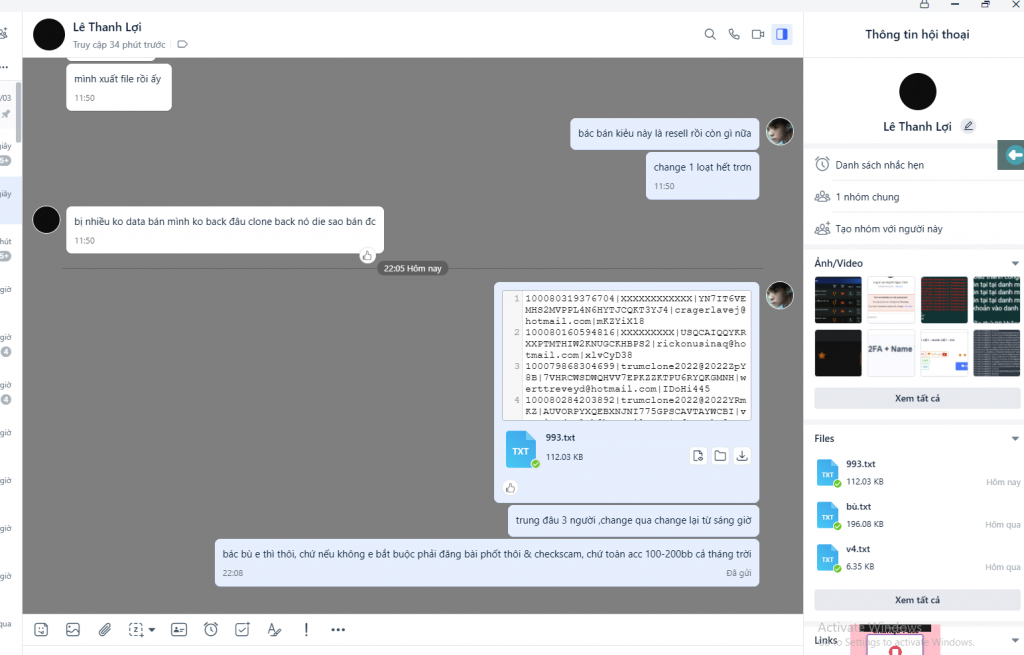Open the contact card sharing icon

(179, 630)
